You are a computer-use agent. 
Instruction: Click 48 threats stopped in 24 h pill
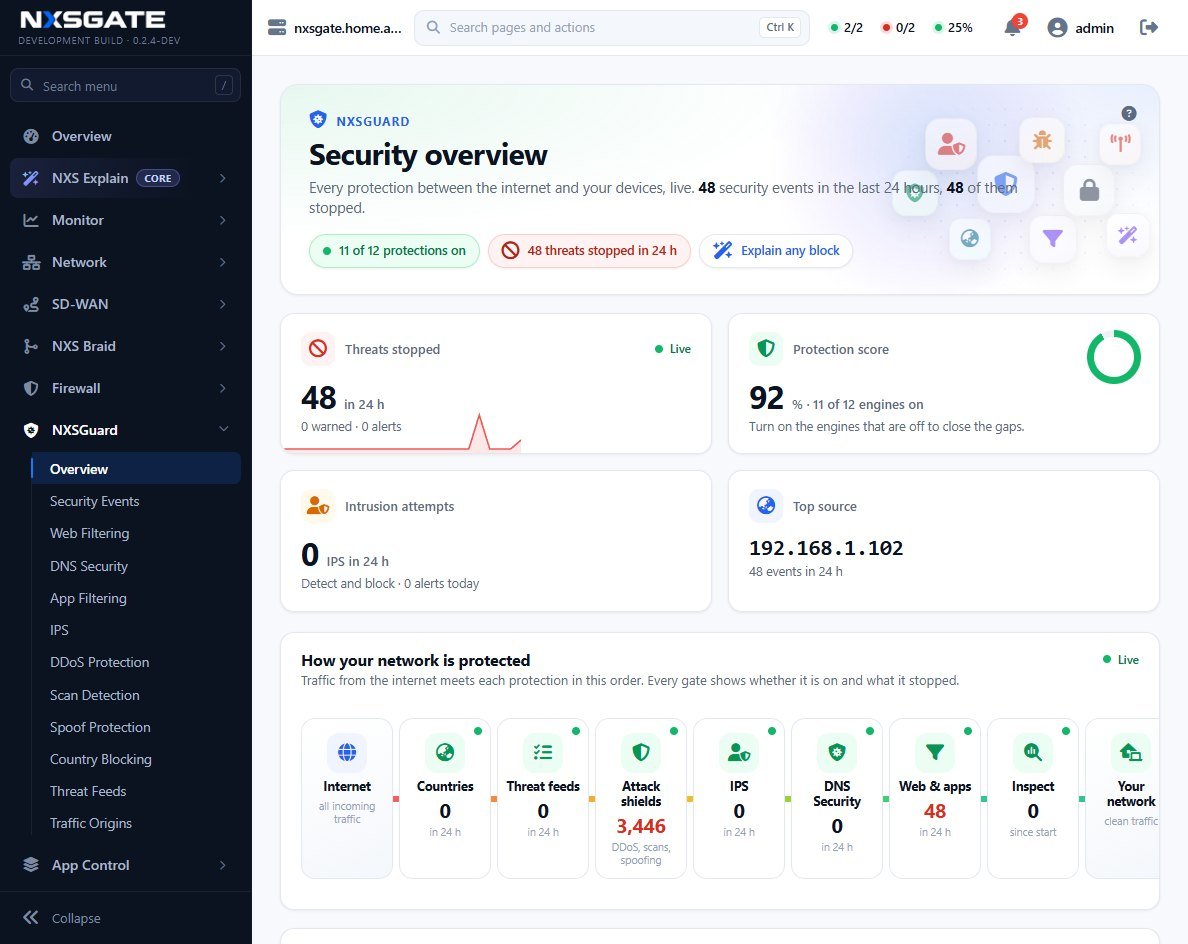pyautogui.click(x=589, y=251)
